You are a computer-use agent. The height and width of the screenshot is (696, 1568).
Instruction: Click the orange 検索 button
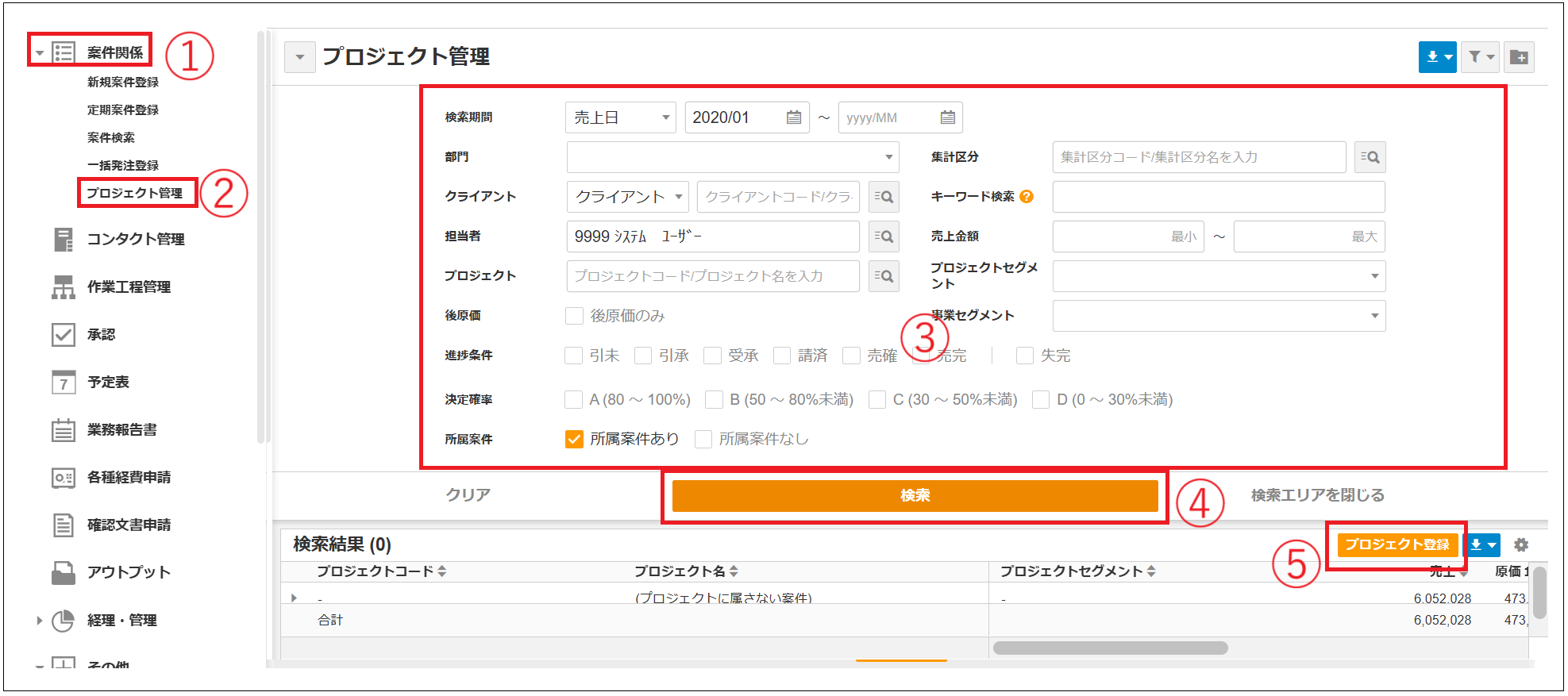(915, 495)
